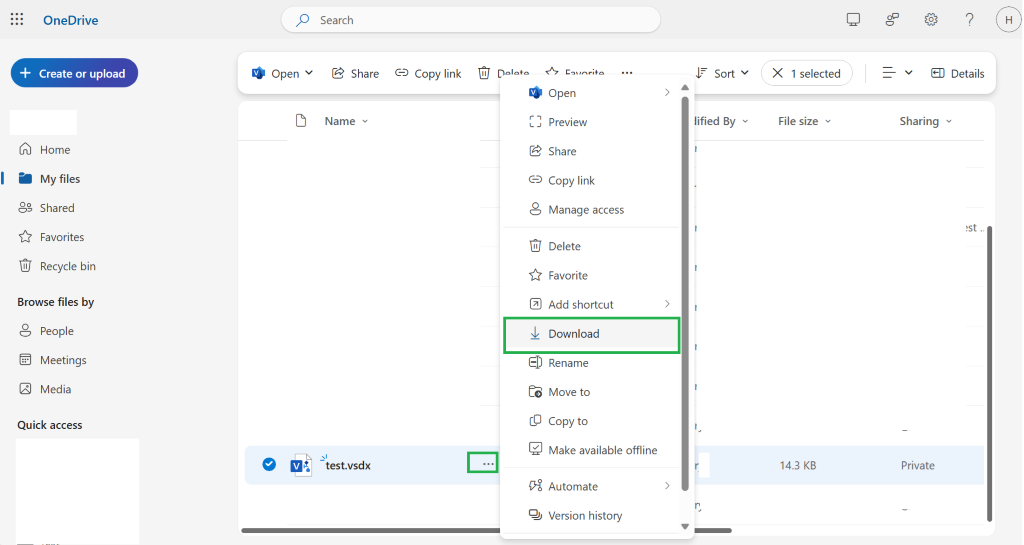Screen dimensions: 1024x545
Task: Click the context menu scrollbar up arrow
Action: [685, 87]
